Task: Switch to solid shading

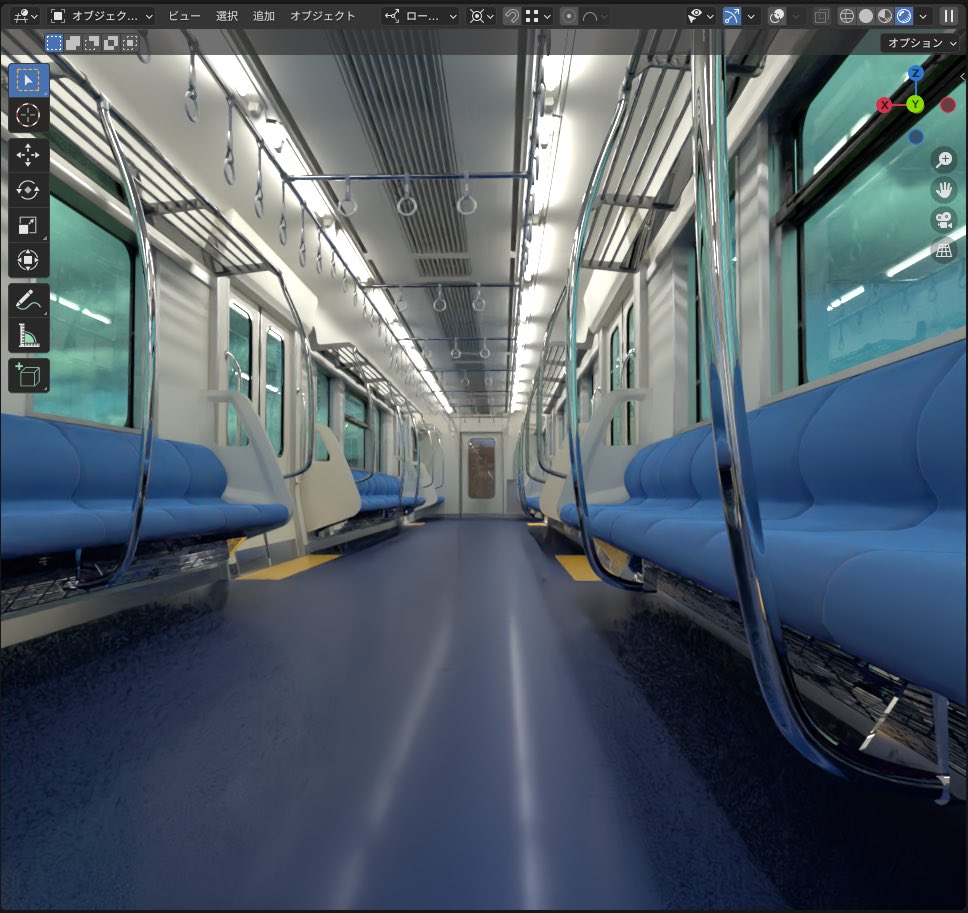Action: (x=866, y=16)
